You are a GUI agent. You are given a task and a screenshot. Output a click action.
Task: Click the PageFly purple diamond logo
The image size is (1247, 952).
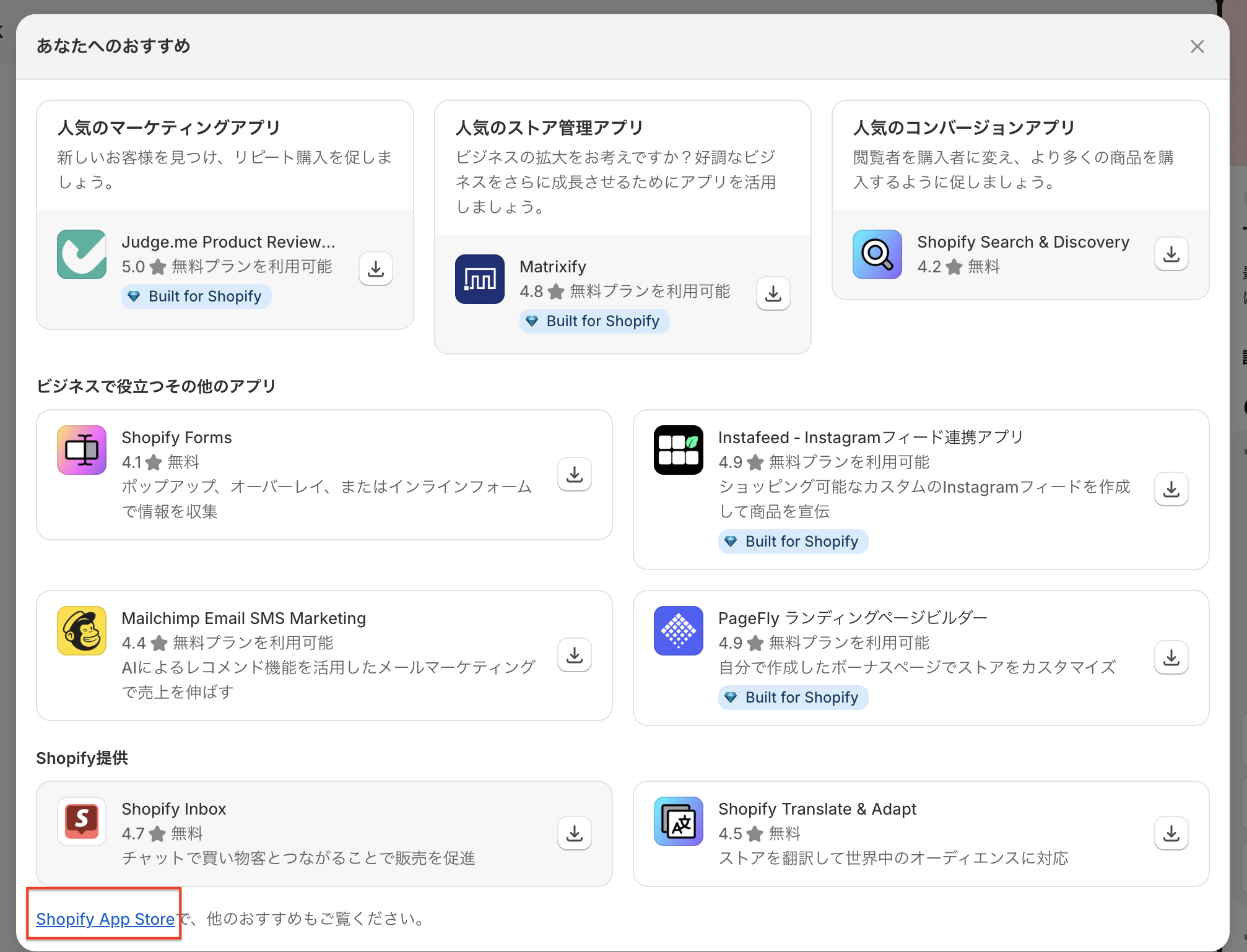(679, 631)
